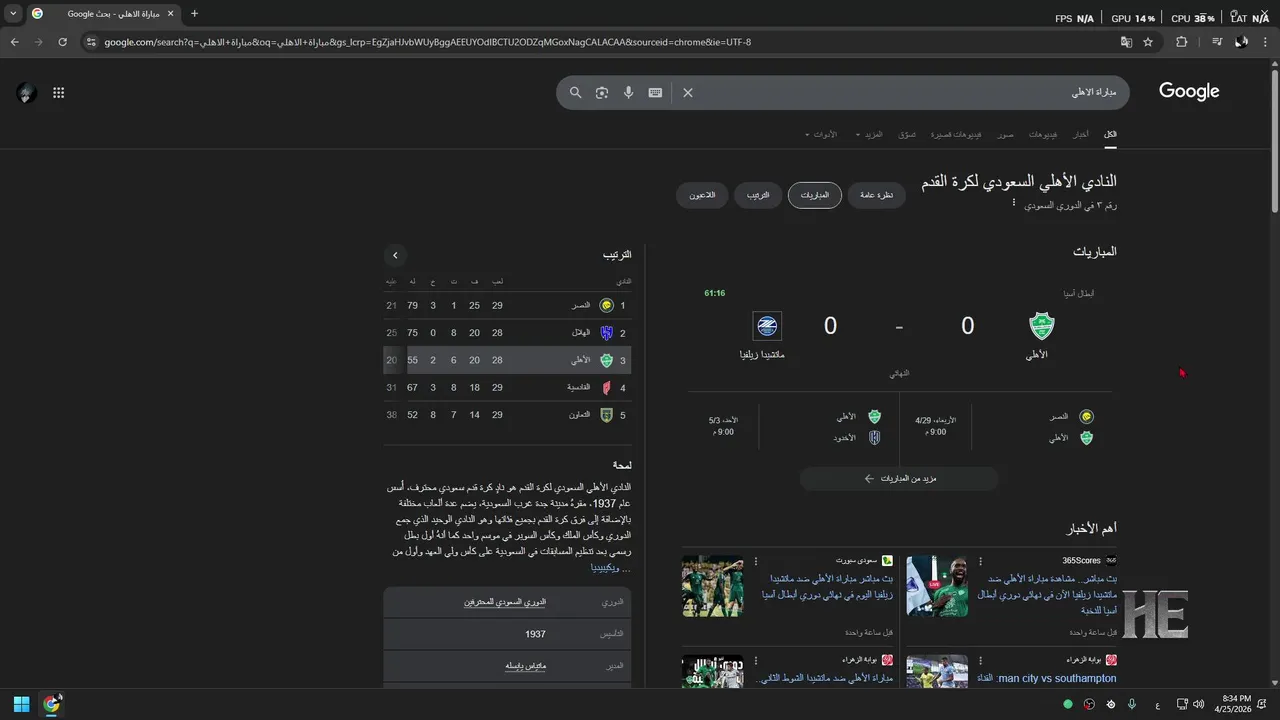Open the browser extensions puzzle icon
Screen dimensions: 1280x720
coord(1181,42)
